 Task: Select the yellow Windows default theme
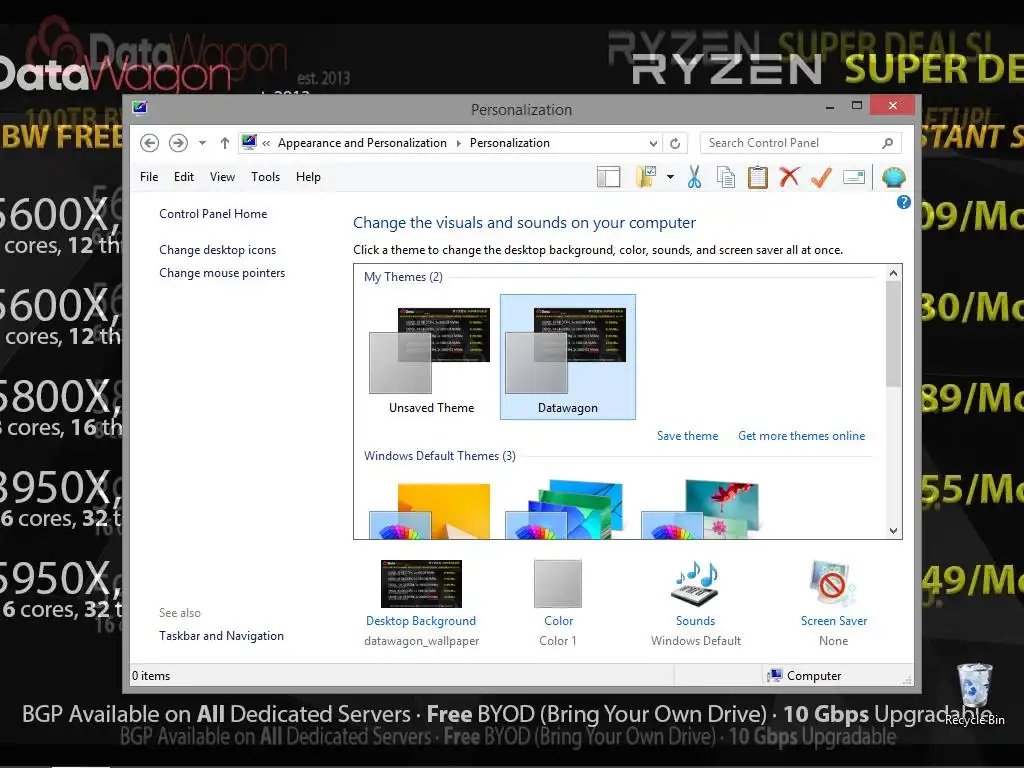(430, 510)
